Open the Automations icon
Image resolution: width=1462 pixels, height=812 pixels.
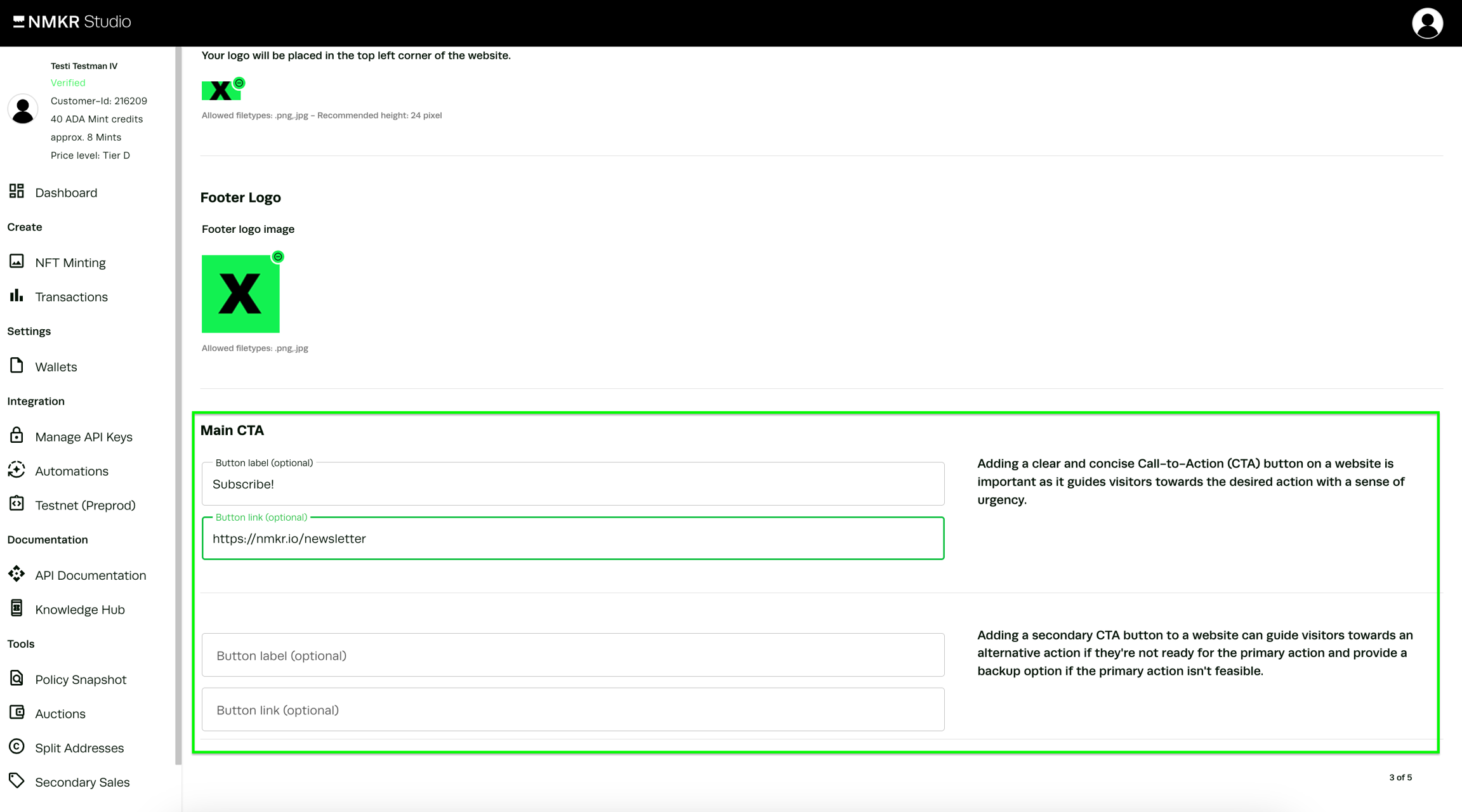click(x=16, y=469)
